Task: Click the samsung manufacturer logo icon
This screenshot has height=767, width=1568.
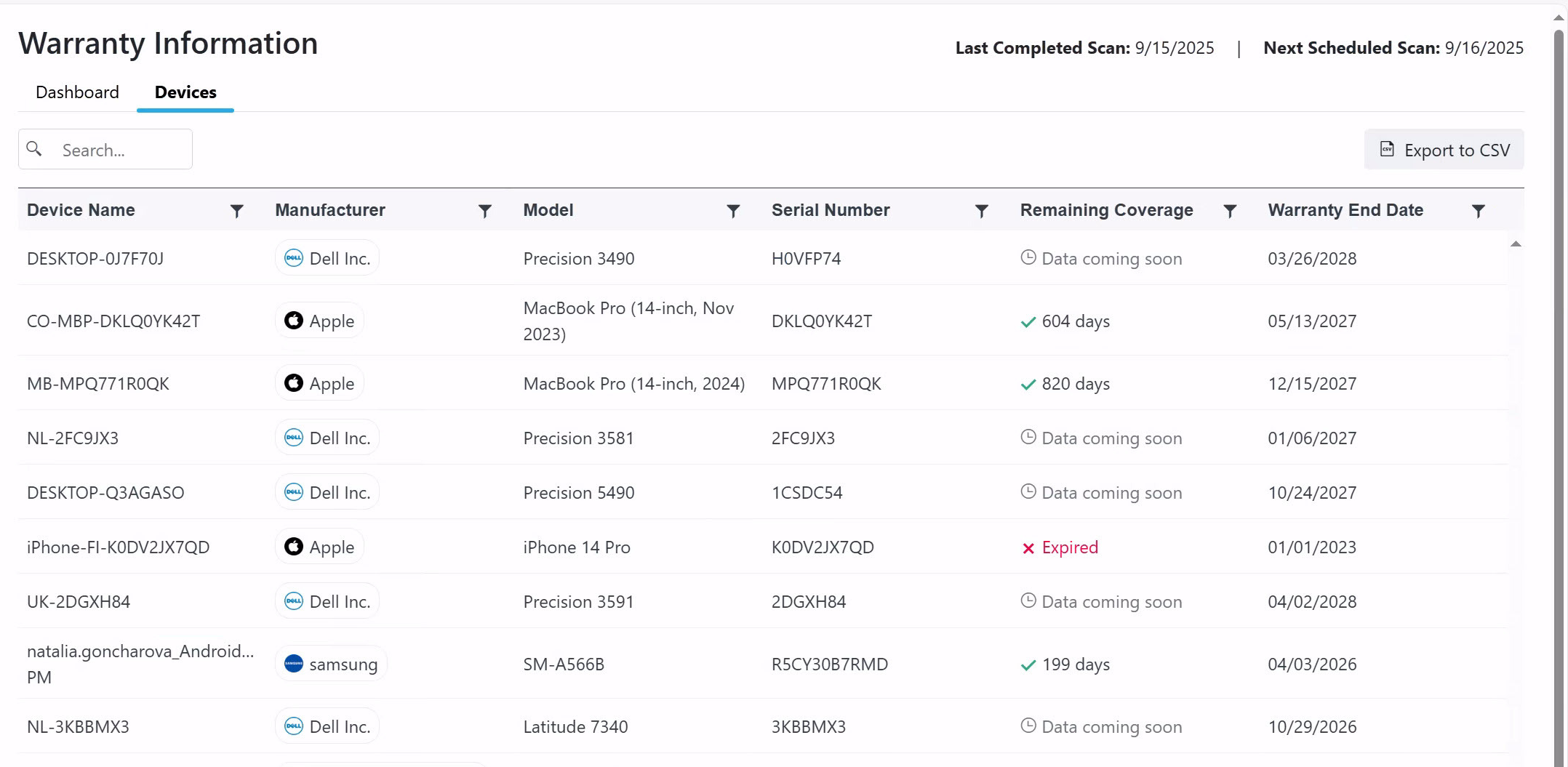Action: [294, 664]
